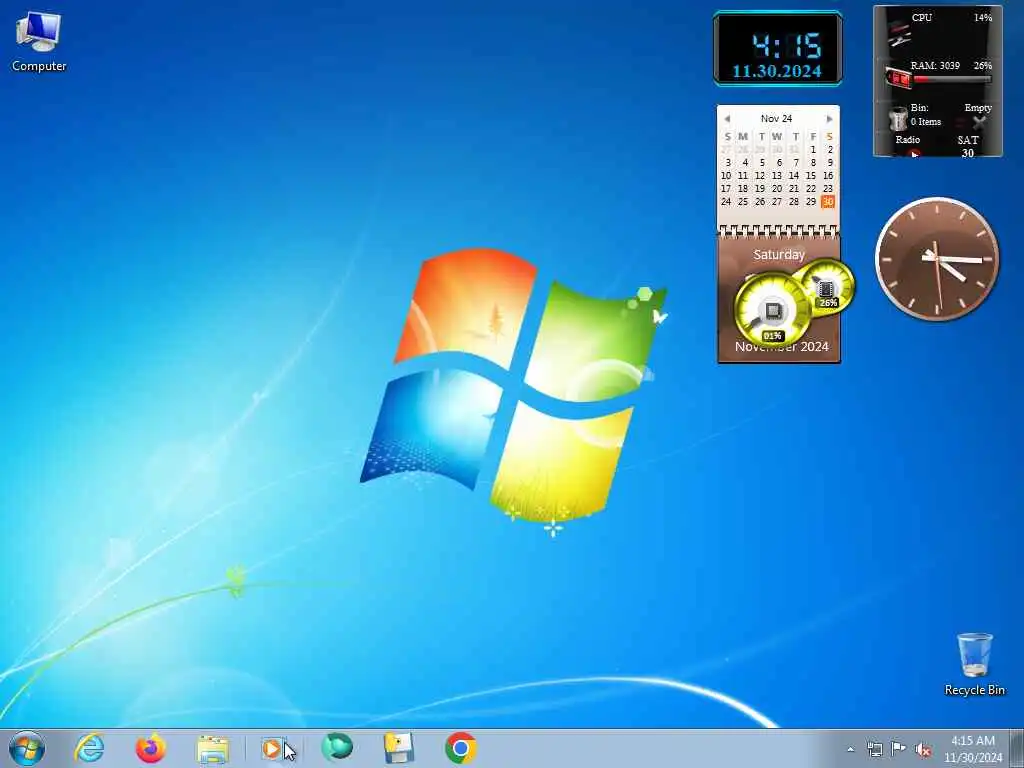The image size is (1024, 768).
Task: Click the Bin trash can icon in gadget
Action: (898, 120)
